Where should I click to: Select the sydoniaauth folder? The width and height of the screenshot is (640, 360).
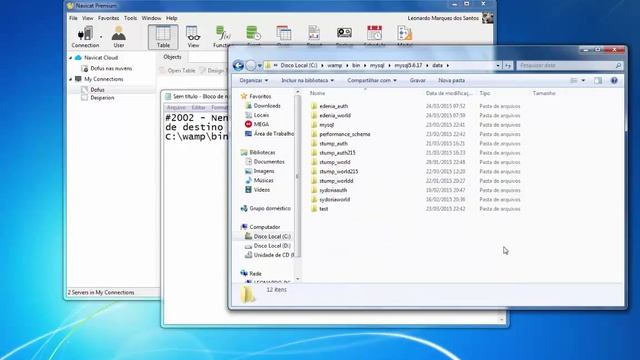(333, 190)
